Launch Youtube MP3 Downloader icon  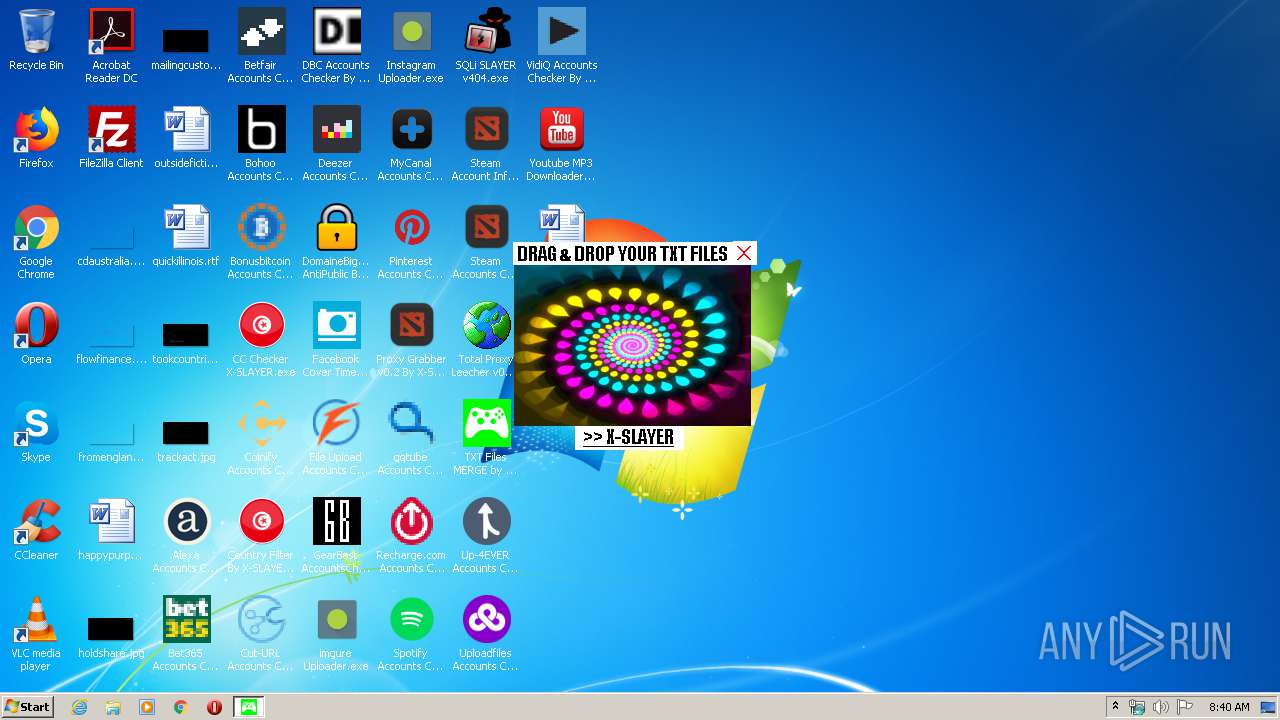(561, 131)
